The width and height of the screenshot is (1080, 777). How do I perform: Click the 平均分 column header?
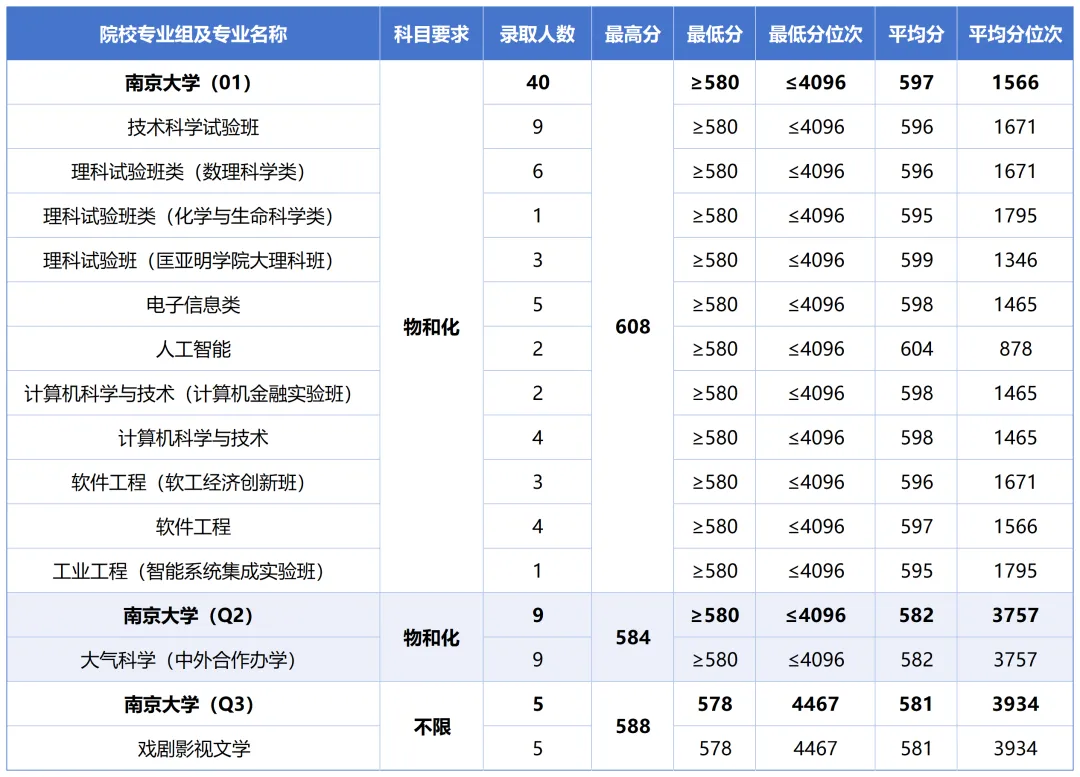(x=916, y=34)
